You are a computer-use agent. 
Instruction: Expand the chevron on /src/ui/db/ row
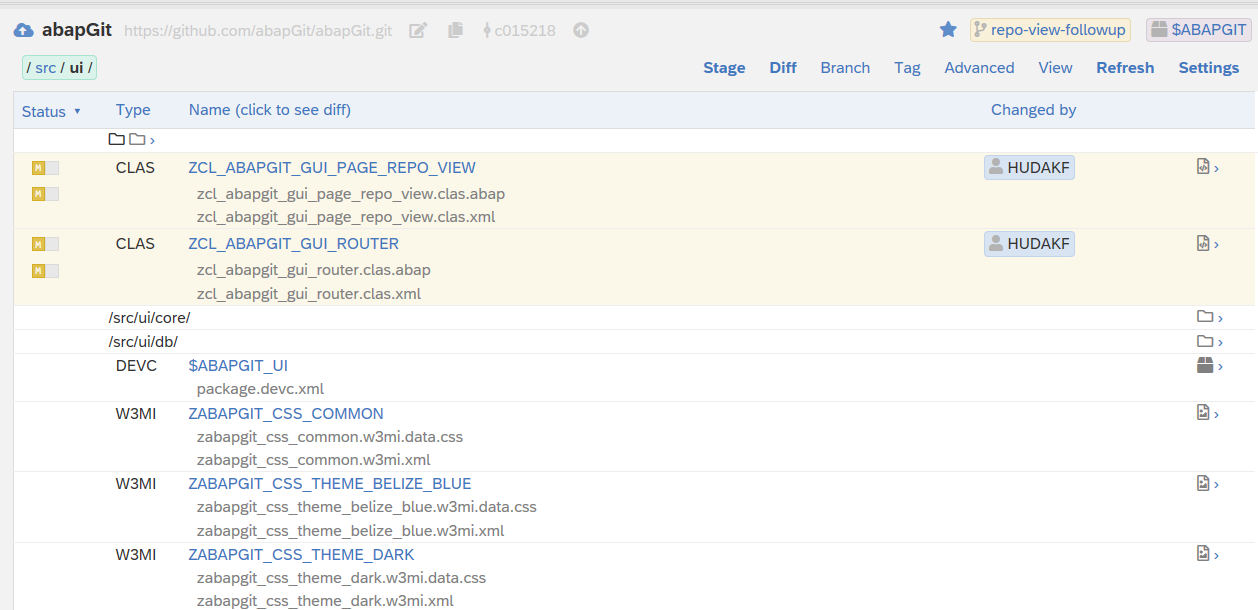pyautogui.click(x=1221, y=343)
